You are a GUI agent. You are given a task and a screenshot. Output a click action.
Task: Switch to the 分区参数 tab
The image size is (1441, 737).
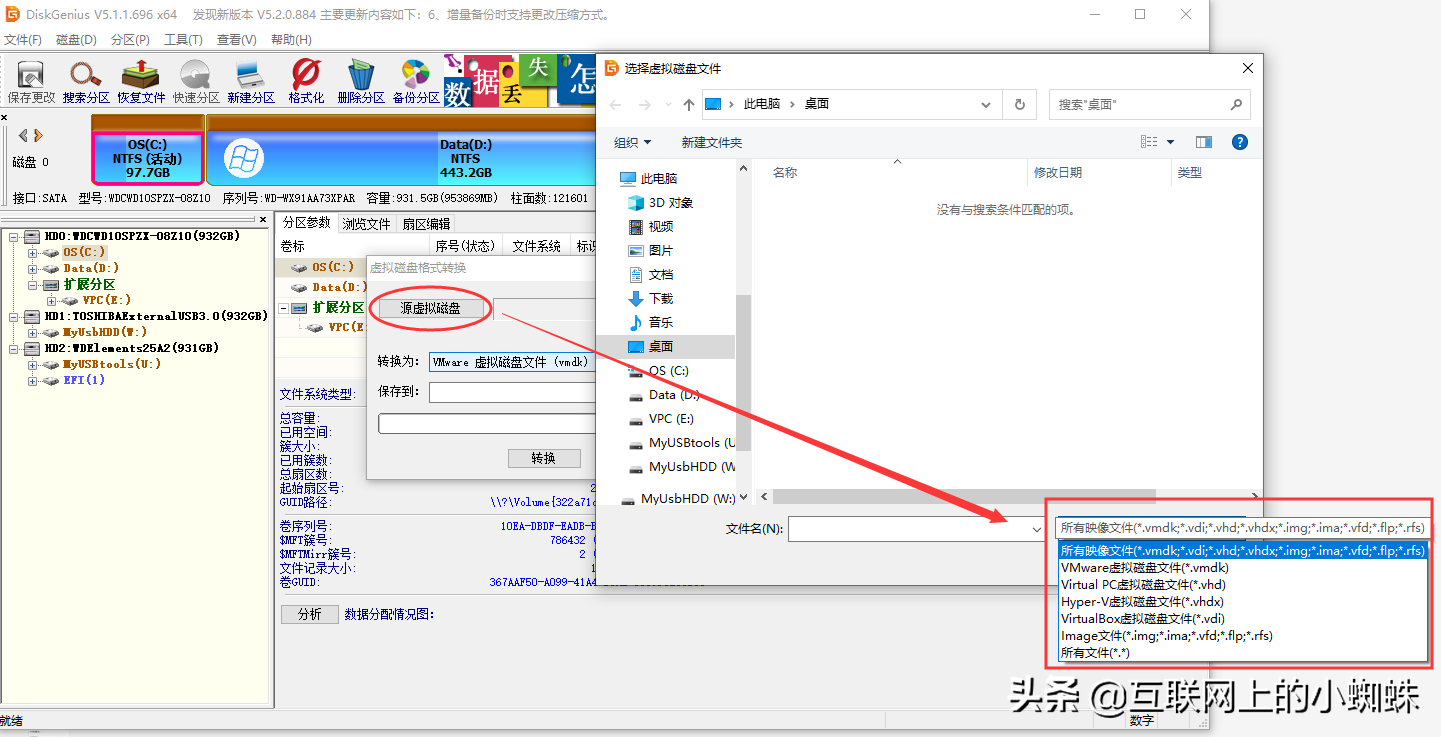click(306, 223)
